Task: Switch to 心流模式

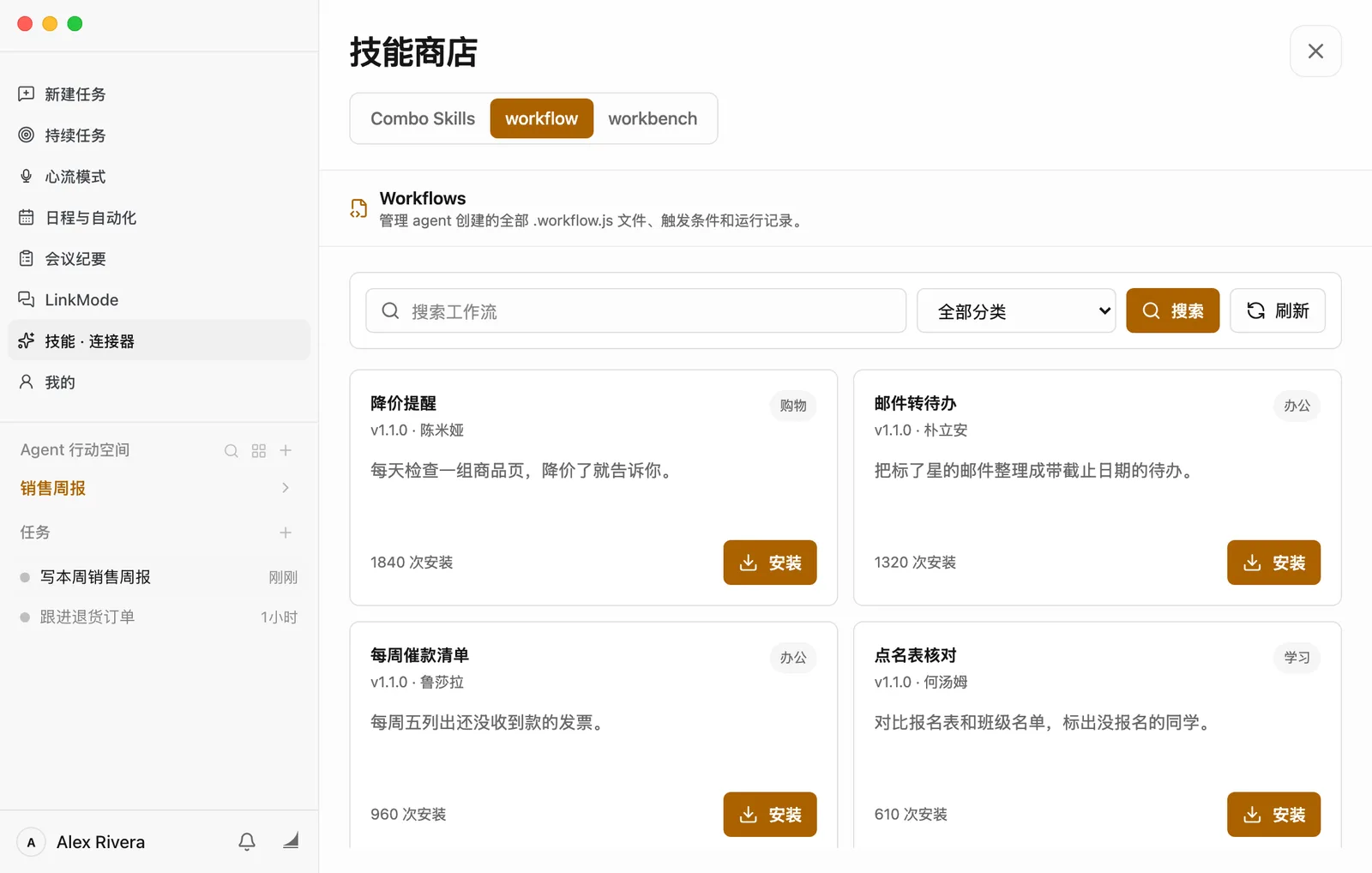Action: (159, 177)
